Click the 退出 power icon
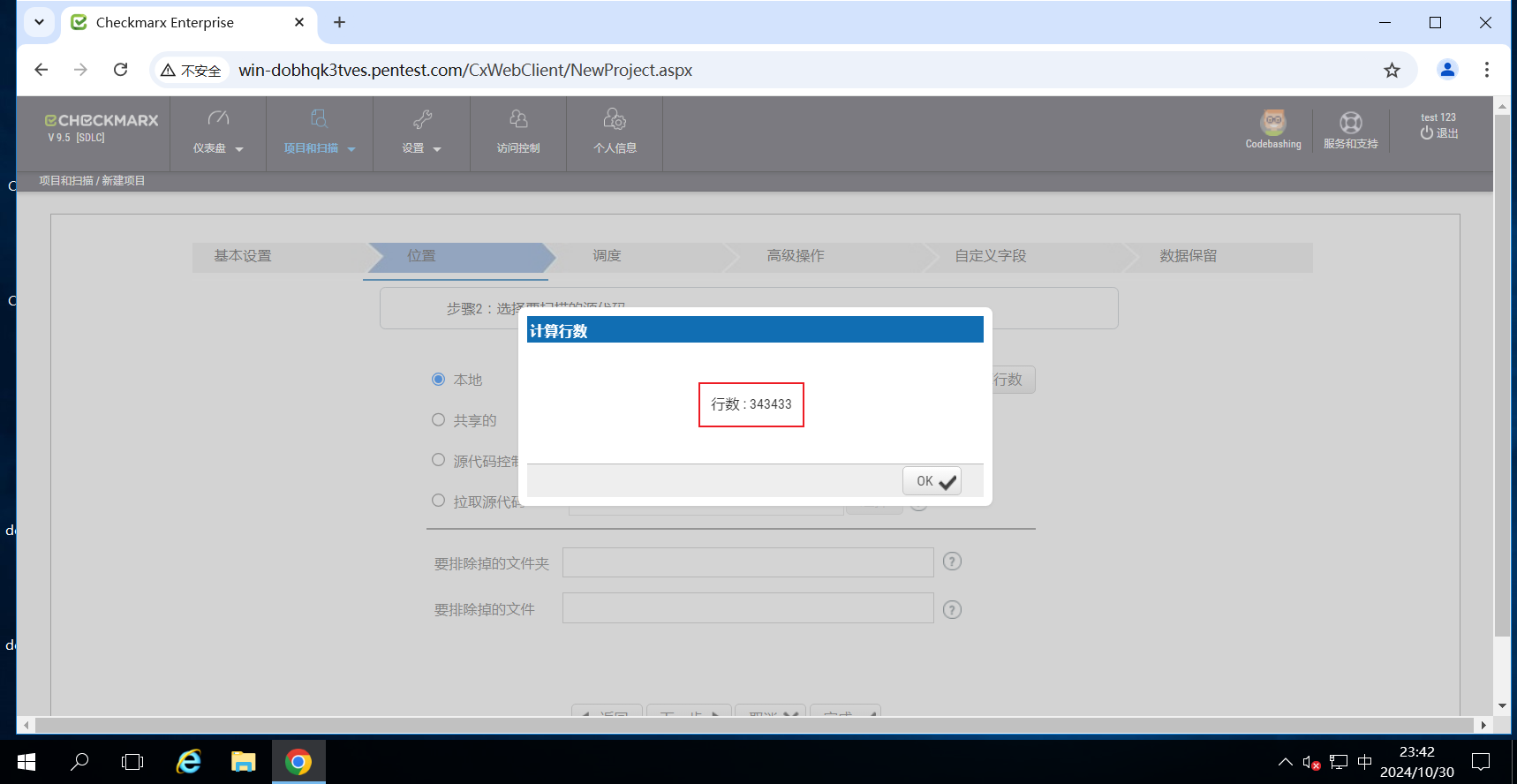Screen dimensions: 1517x784 (x=1426, y=133)
